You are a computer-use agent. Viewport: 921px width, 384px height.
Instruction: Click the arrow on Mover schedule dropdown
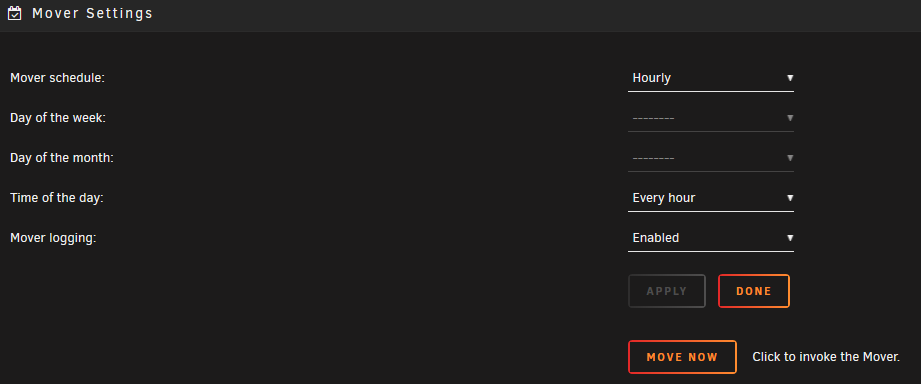[x=790, y=78]
